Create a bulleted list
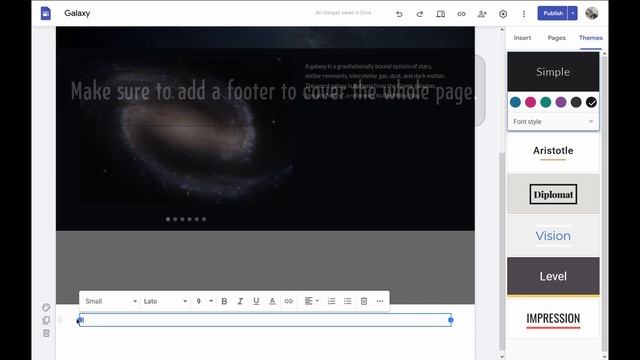The height and width of the screenshot is (360, 640). [347, 301]
